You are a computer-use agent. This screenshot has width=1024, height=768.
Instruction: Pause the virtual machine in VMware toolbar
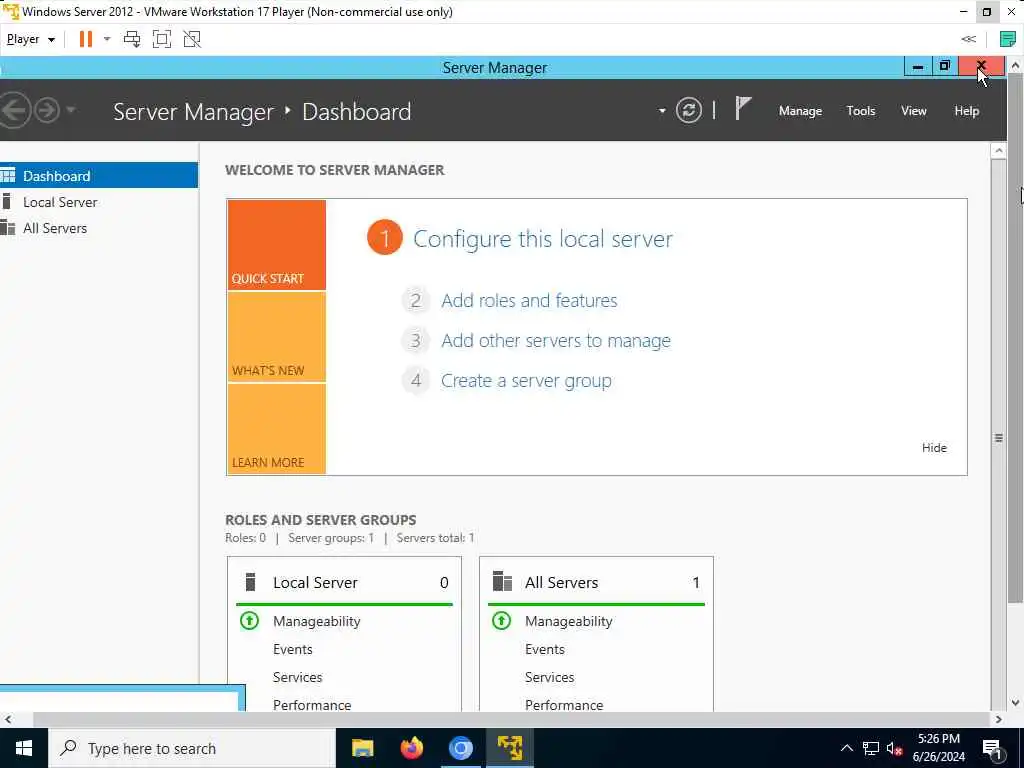(x=86, y=39)
